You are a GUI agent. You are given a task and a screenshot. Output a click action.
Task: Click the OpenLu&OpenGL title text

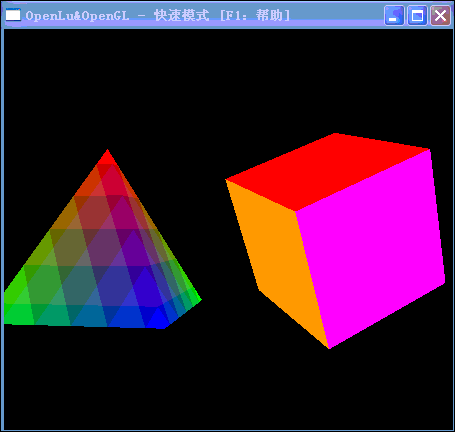coord(77,16)
